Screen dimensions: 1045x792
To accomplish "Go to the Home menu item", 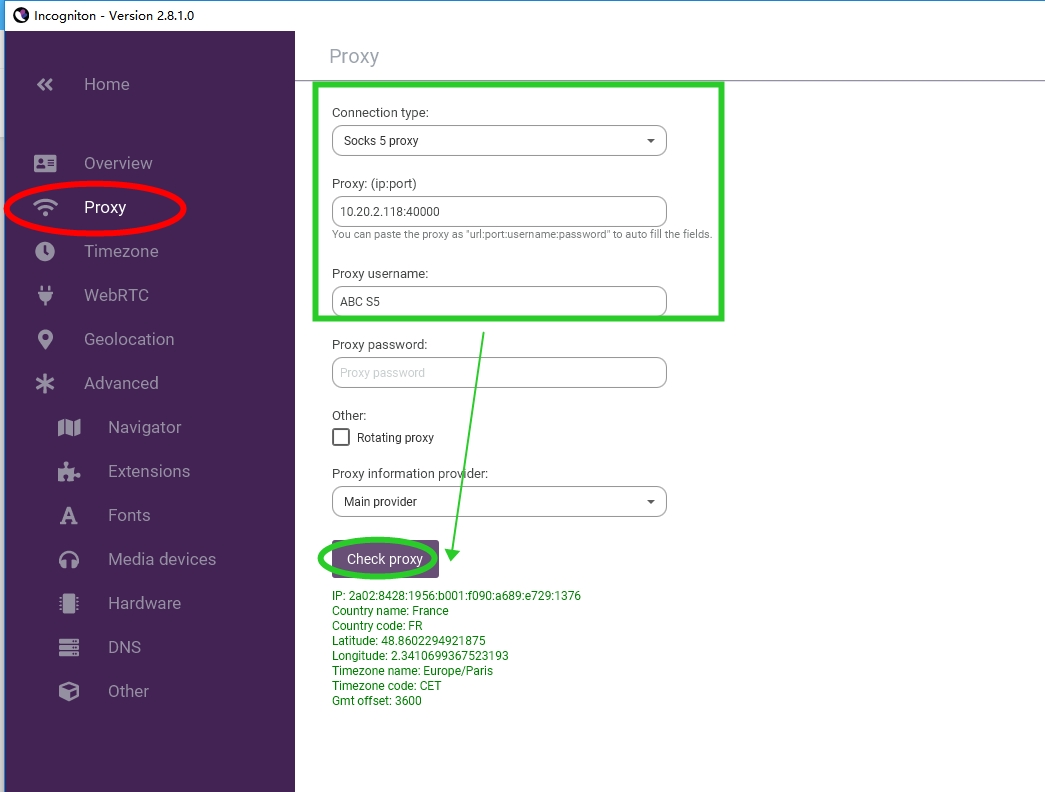I will [106, 85].
